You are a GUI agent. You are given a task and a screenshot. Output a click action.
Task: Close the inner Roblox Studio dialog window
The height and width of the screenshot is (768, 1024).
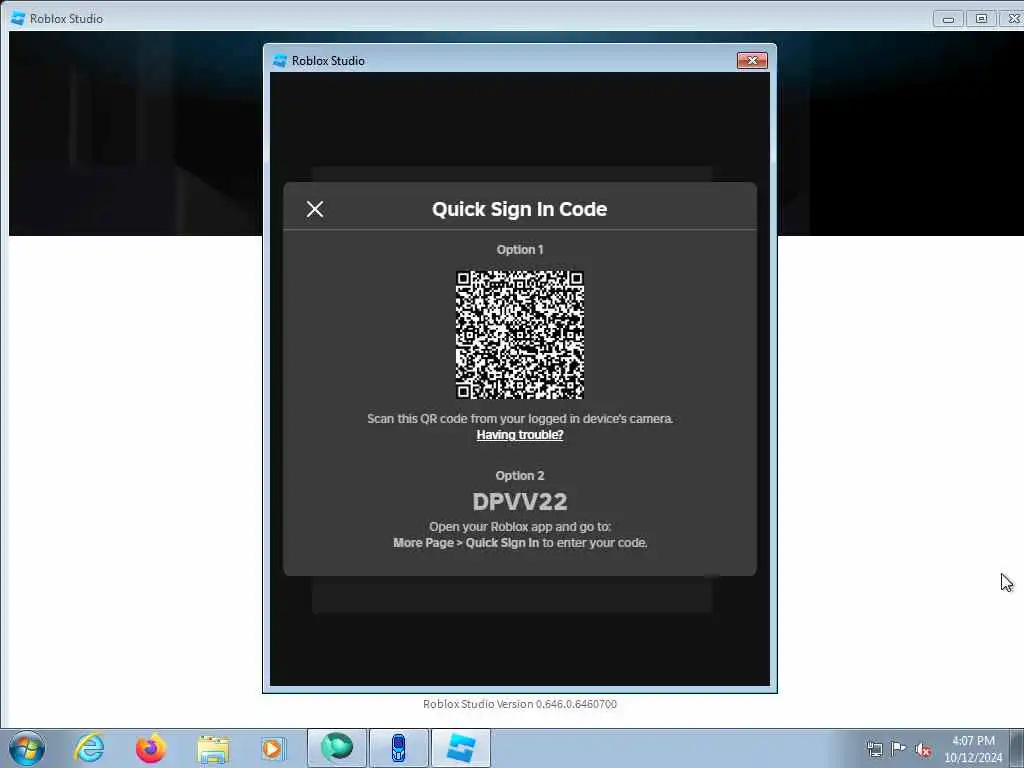752,60
